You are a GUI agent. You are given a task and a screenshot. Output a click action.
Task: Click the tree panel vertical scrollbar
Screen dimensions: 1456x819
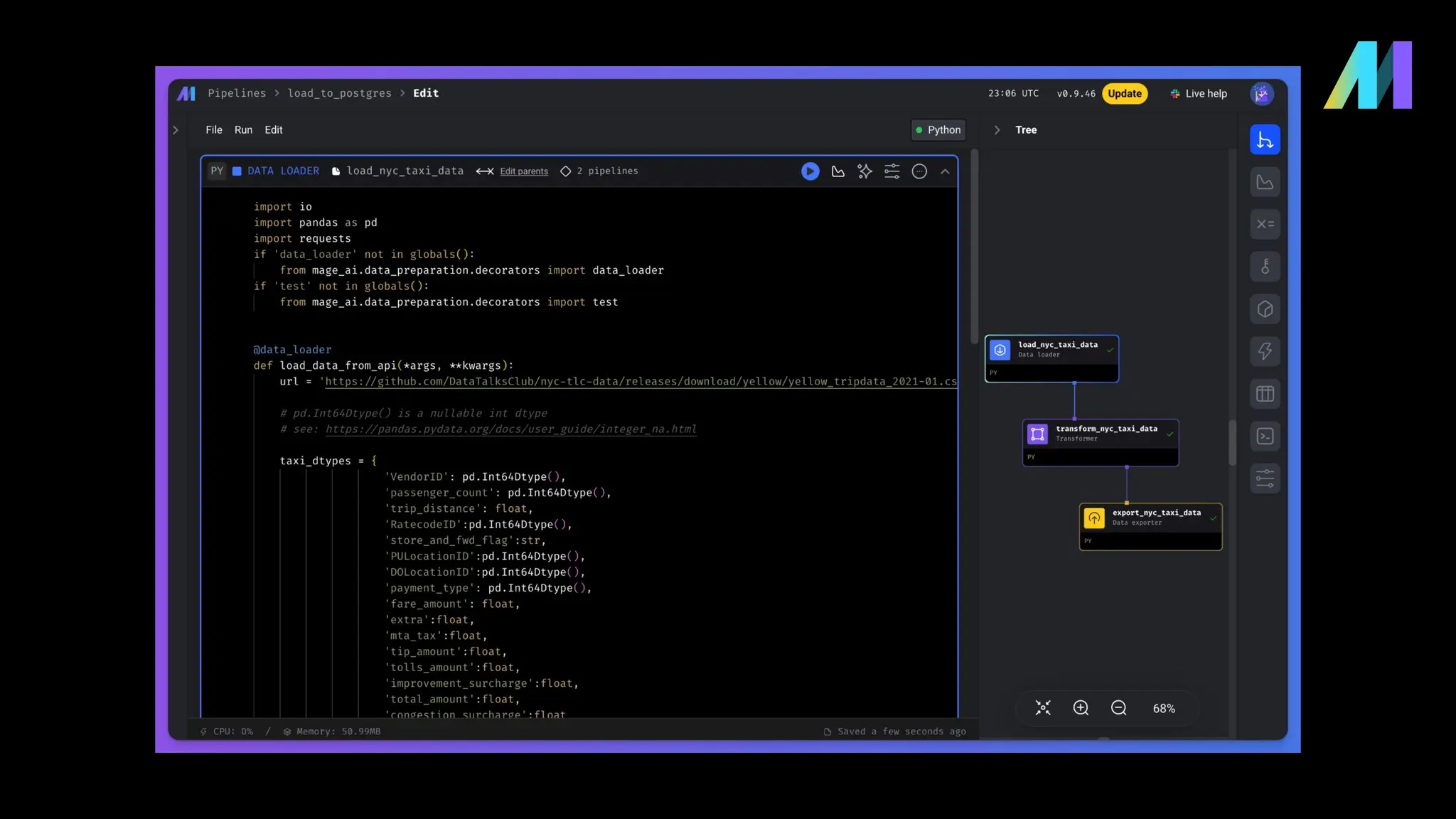click(x=1232, y=442)
